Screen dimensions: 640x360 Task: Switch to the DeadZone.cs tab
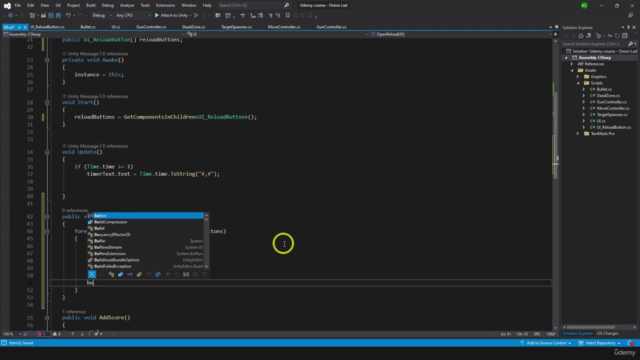[x=193, y=27]
